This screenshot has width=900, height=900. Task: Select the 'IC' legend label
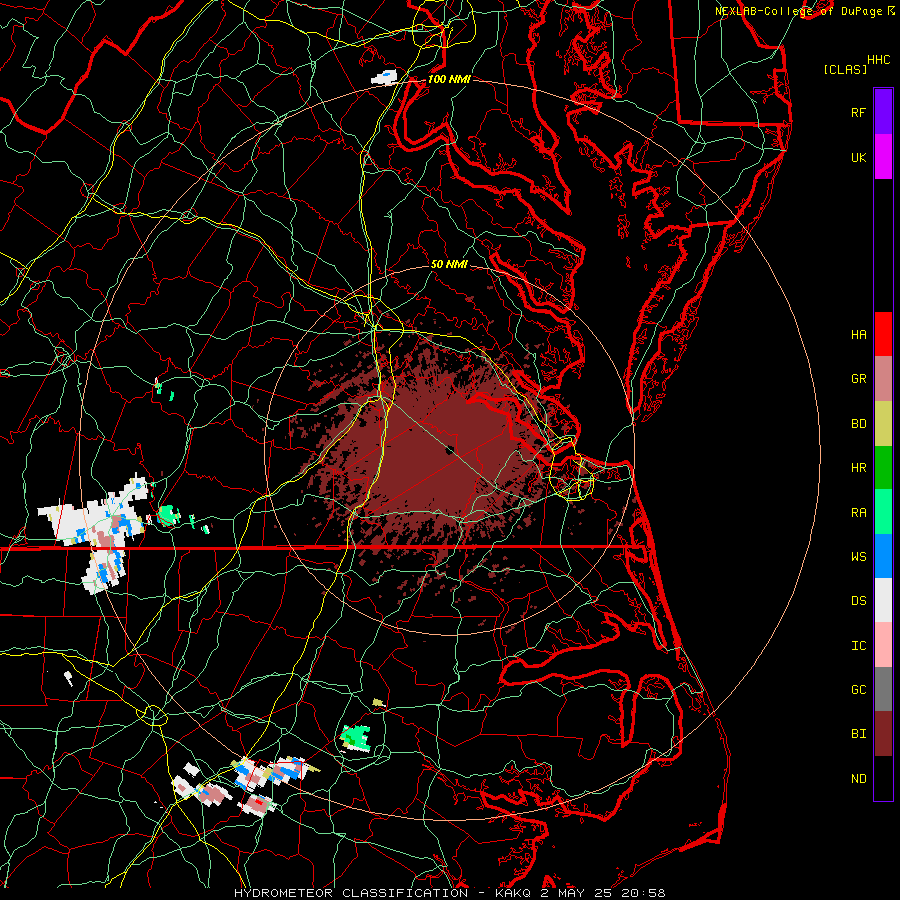[858, 646]
